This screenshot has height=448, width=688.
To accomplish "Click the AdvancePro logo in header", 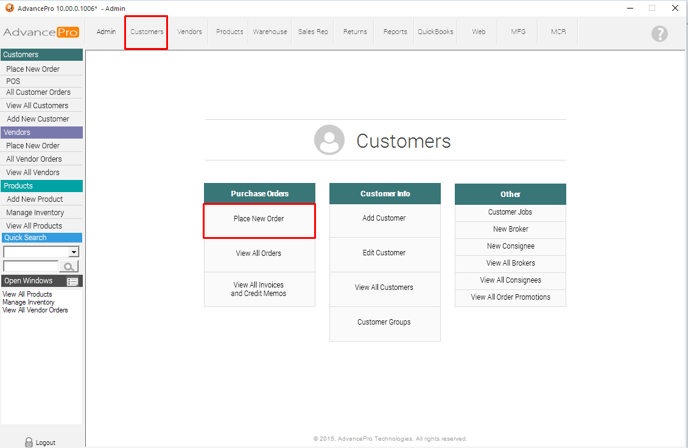I will 40,32.
